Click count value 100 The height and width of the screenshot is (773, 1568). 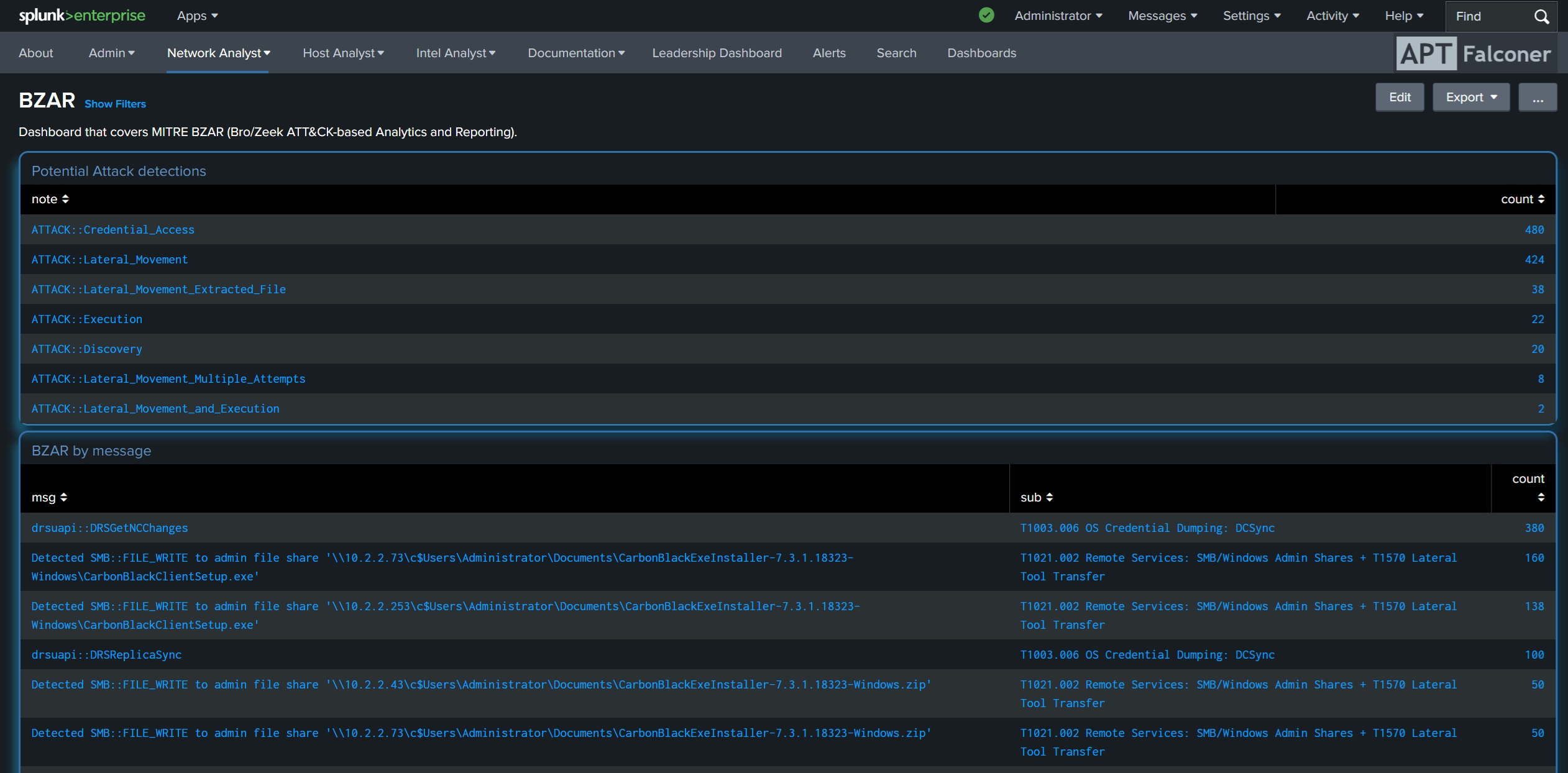[x=1534, y=654]
